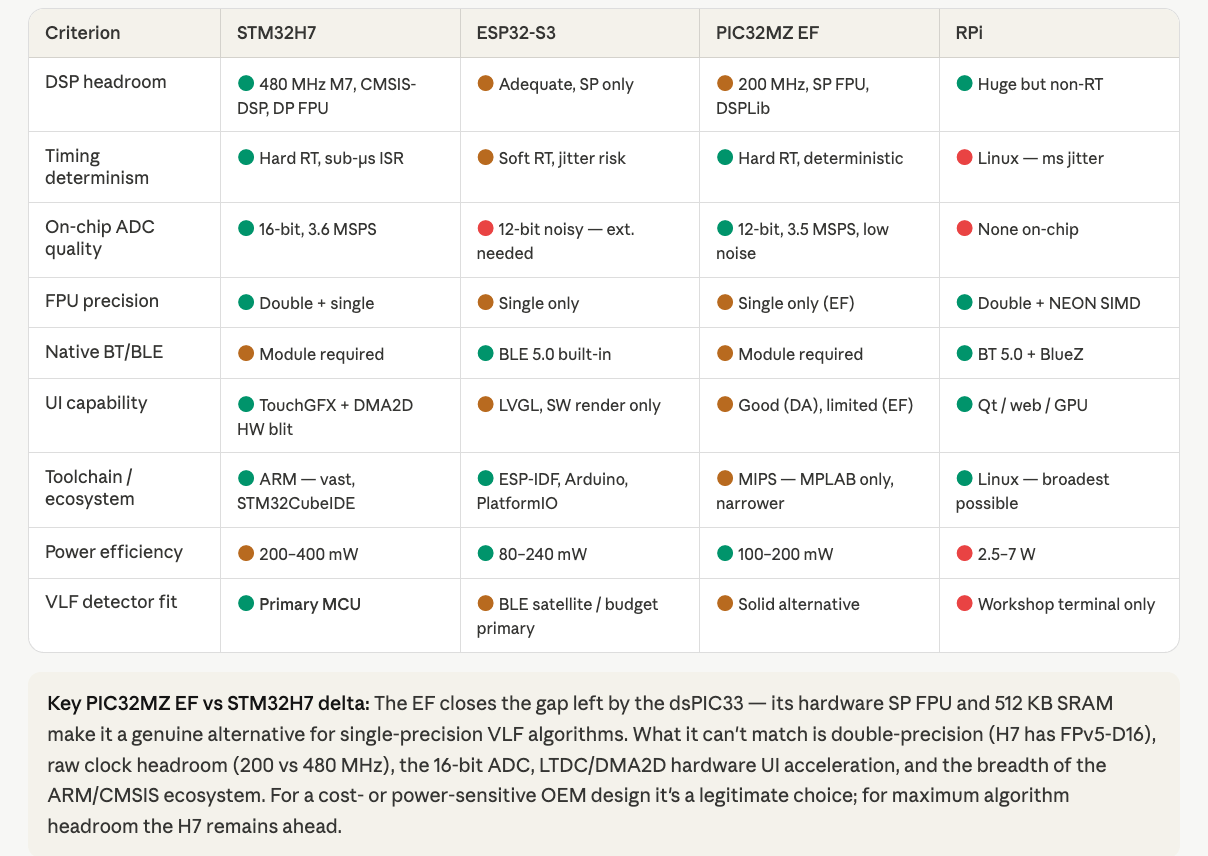Screen dimensions: 1208x856
Task: Click the green dot next to 'BLE 5.0 built-in'
Action: [x=485, y=353]
